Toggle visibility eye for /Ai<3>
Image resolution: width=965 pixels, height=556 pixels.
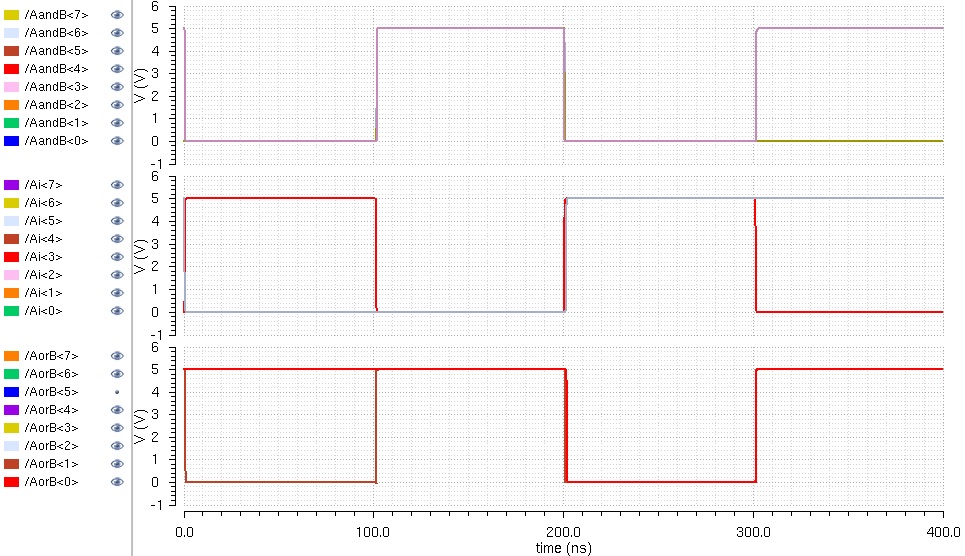[x=117, y=257]
